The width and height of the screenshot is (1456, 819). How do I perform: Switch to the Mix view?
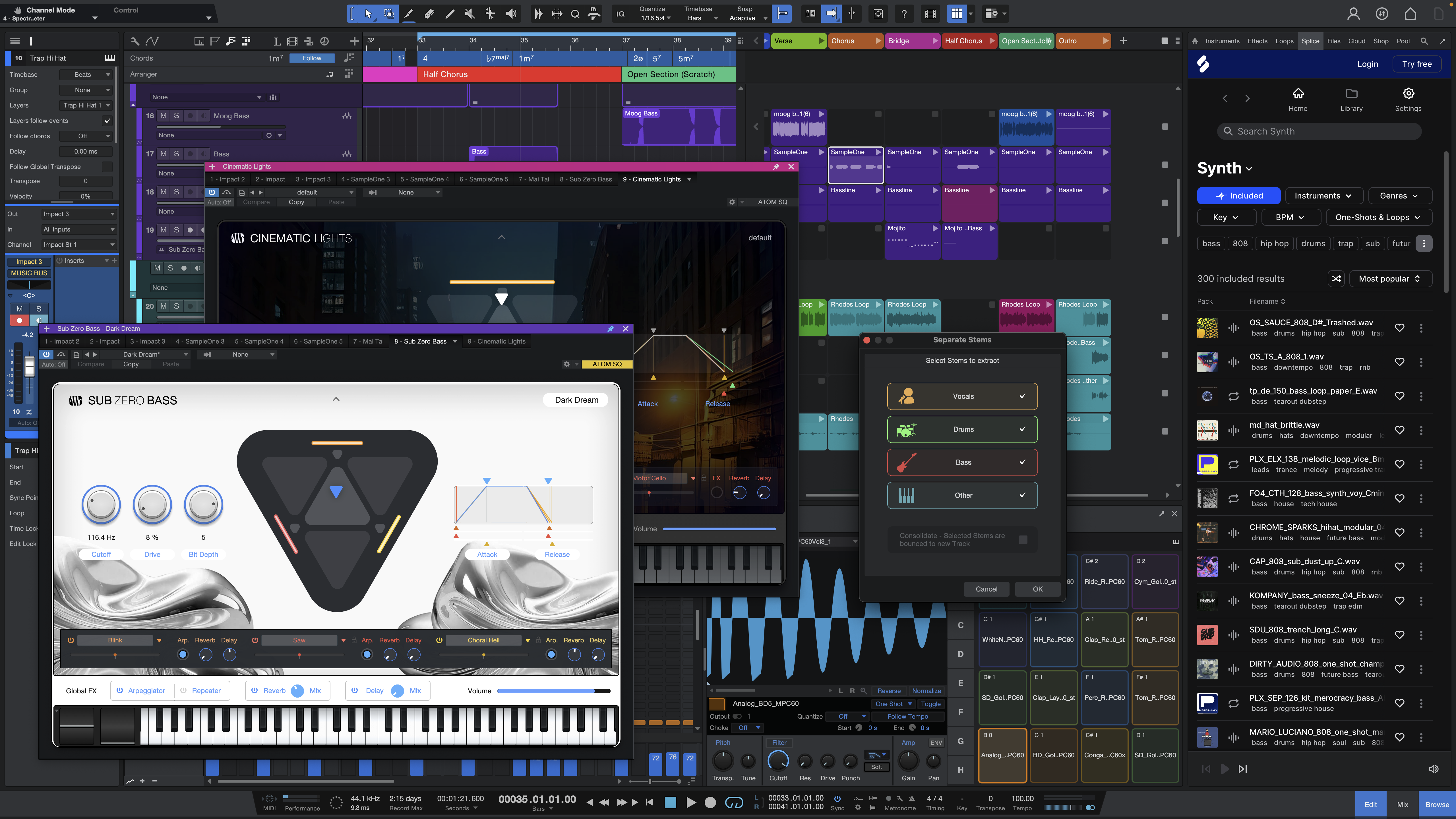1402,804
